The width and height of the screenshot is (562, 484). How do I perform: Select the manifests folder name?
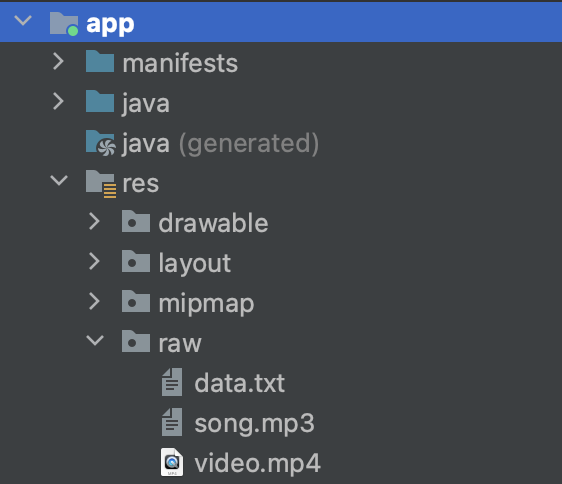point(180,63)
